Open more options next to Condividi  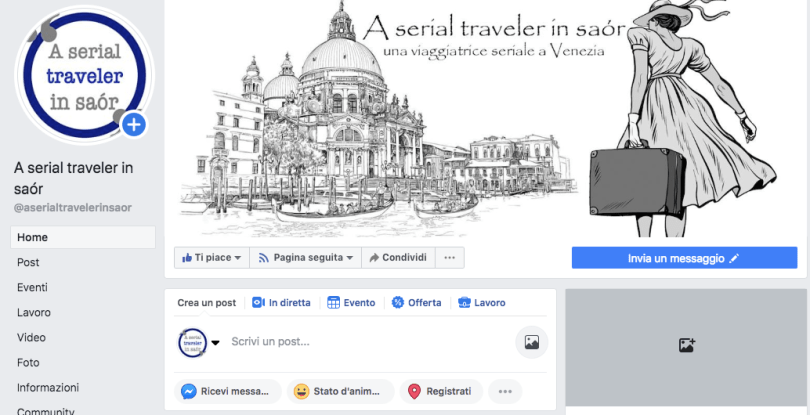tap(450, 258)
